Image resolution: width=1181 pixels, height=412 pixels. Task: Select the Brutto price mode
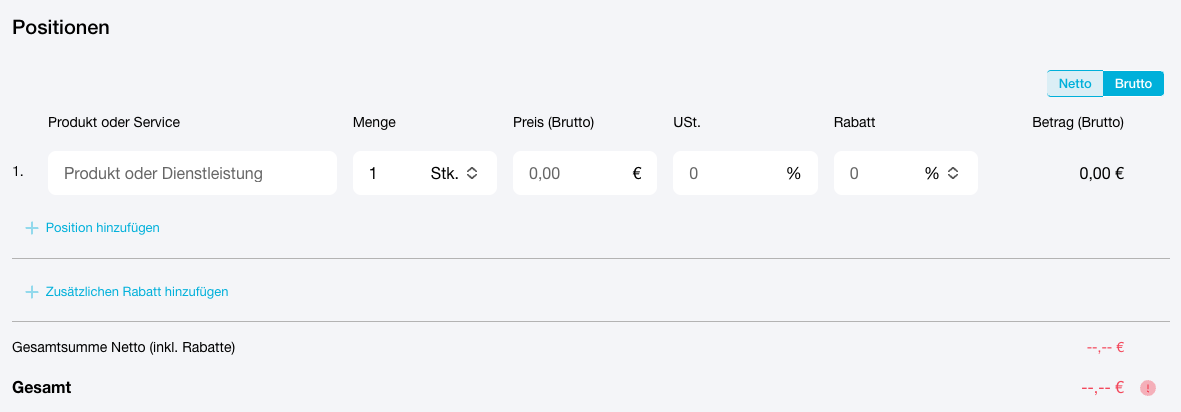point(1134,84)
